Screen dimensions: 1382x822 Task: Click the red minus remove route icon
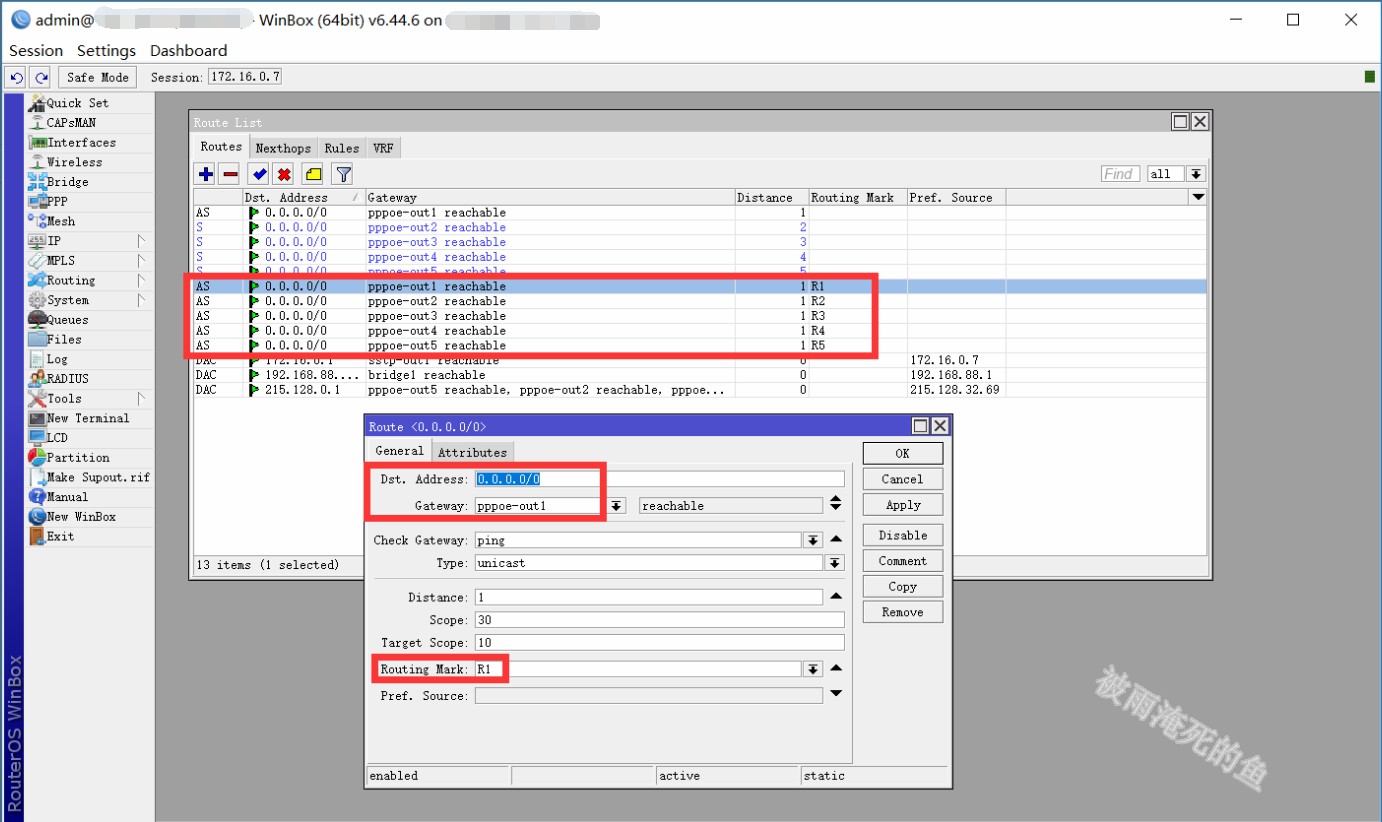coord(230,174)
